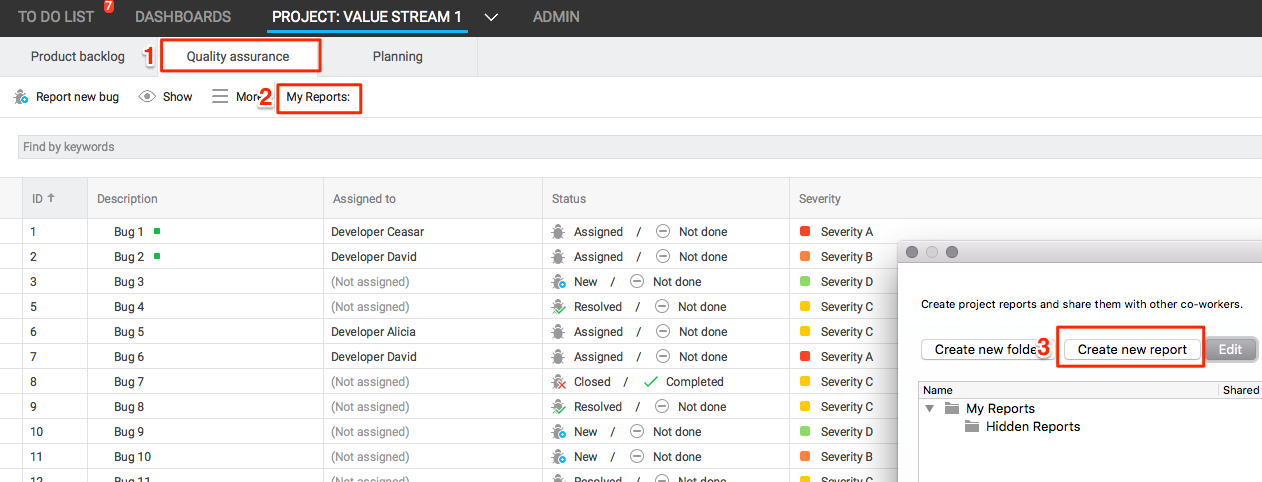Click the Resolved bug icon for Bug 4

coord(559,307)
